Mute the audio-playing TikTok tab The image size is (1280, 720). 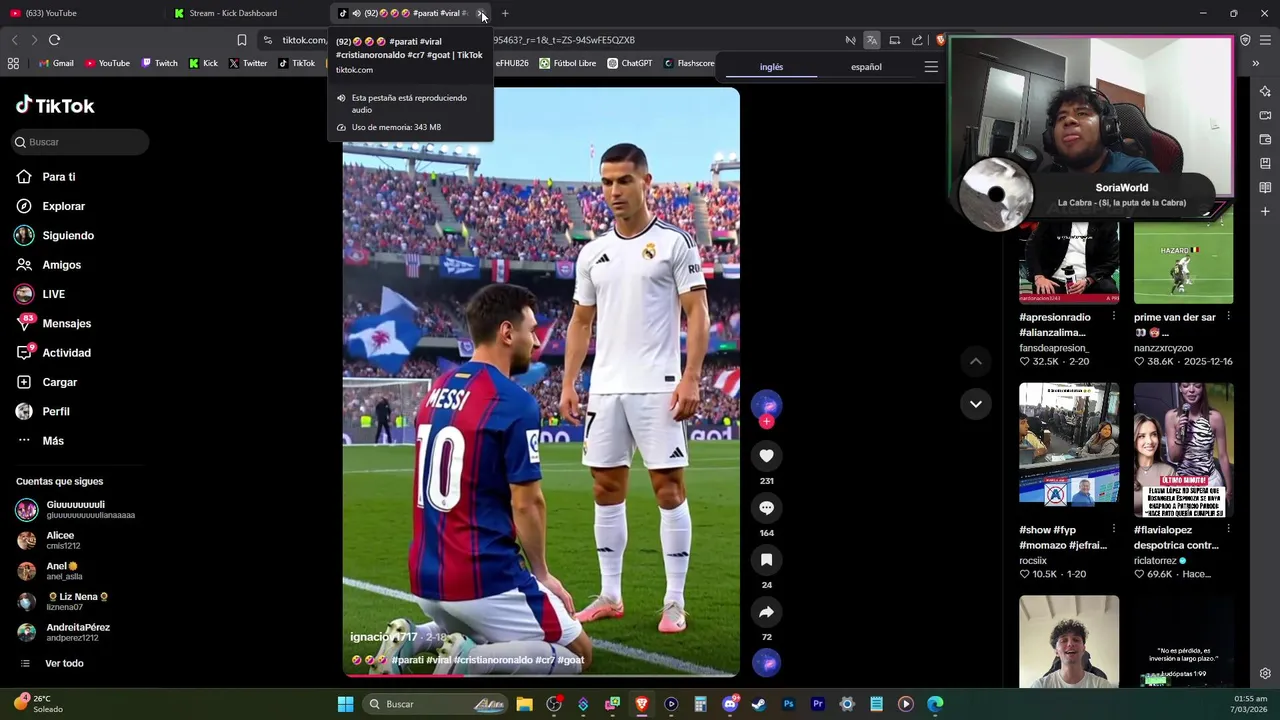coord(356,13)
